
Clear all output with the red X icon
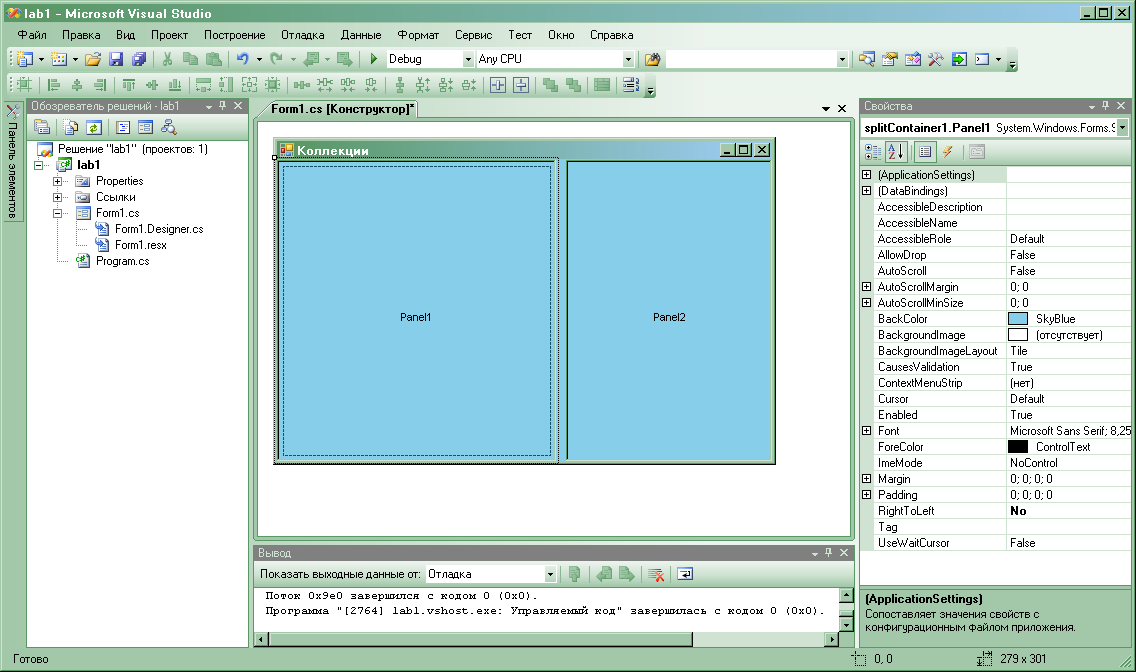(x=656, y=574)
